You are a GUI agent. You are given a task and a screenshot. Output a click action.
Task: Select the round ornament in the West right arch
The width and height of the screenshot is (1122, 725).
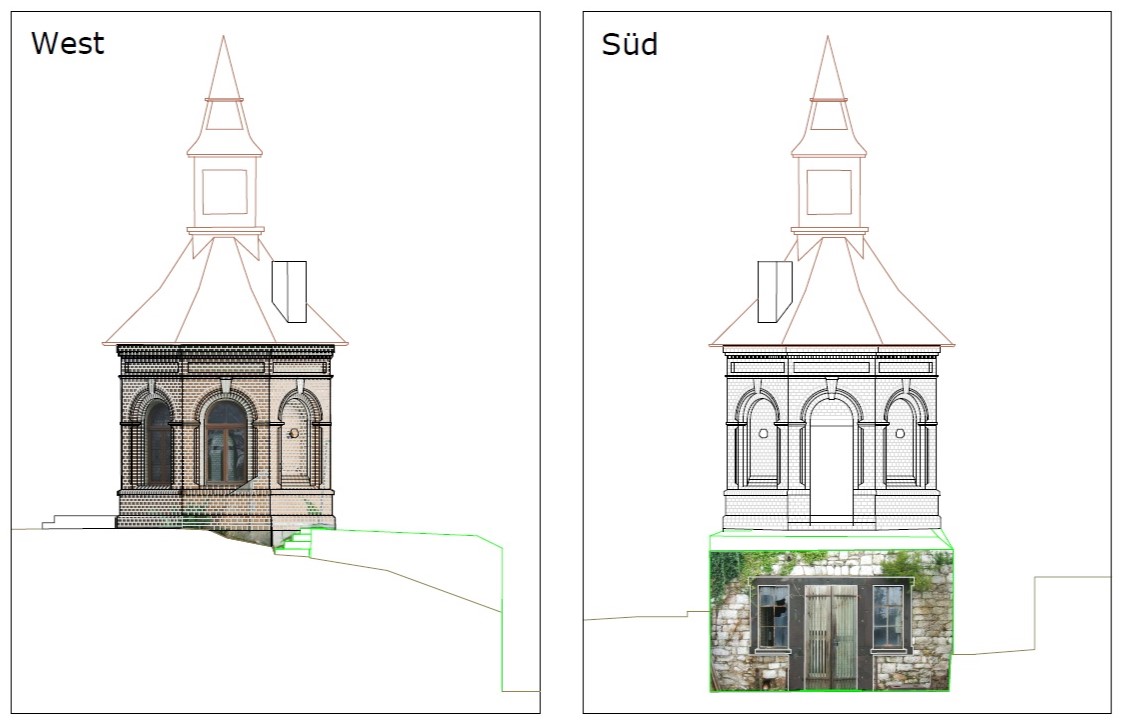tap(293, 434)
